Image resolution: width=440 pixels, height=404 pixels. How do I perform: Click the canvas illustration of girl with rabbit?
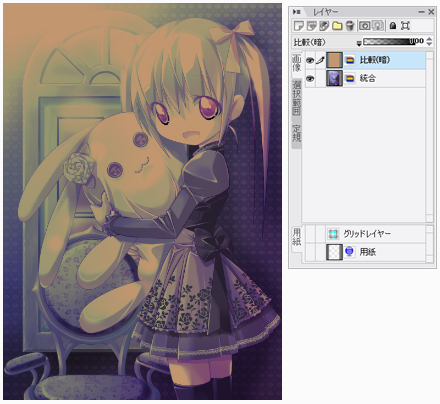142,202
